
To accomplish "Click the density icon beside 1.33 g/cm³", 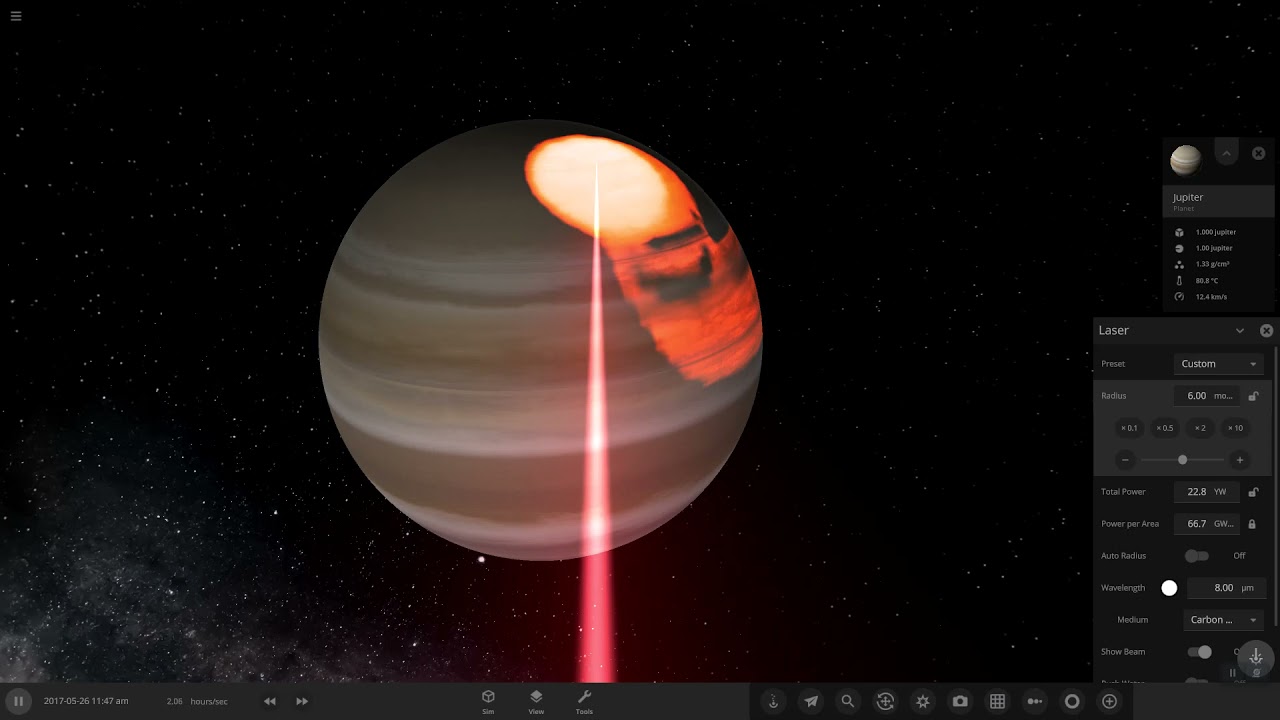I will tap(1179, 264).
